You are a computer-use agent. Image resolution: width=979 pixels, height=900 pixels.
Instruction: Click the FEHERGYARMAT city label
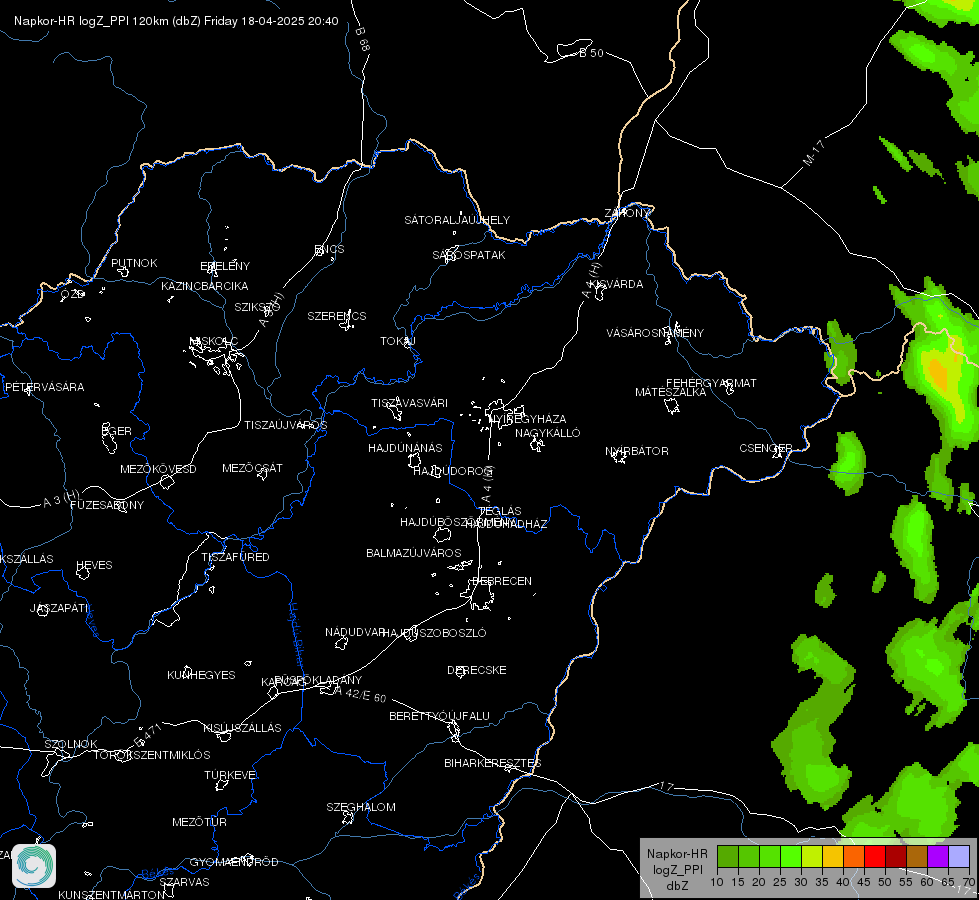click(711, 383)
